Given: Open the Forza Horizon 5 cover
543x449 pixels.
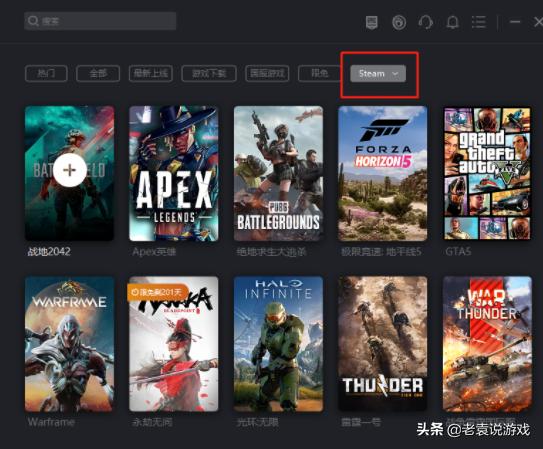Looking at the screenshot, I should [x=383, y=173].
